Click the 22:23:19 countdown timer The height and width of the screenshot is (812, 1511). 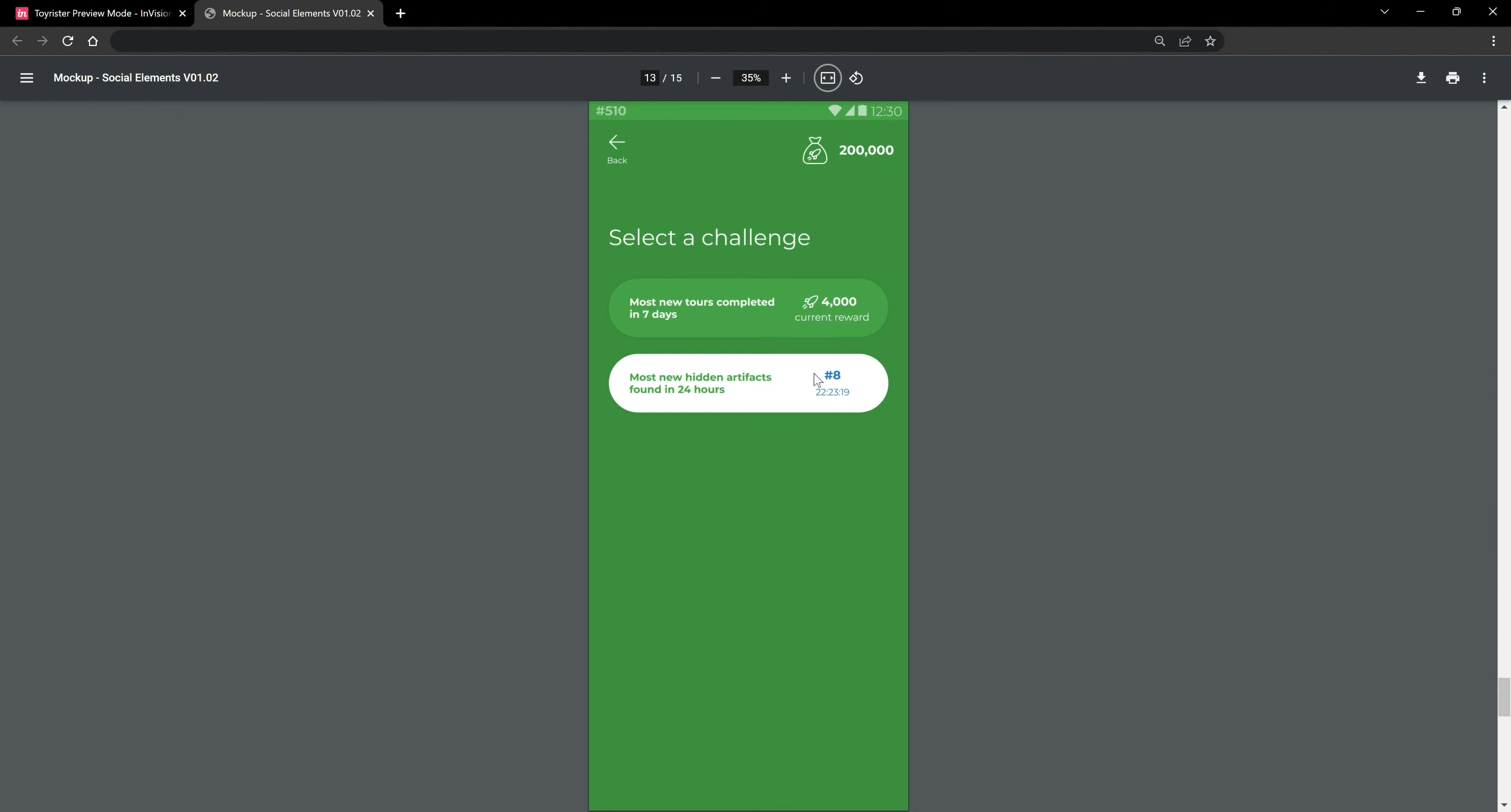(832, 392)
